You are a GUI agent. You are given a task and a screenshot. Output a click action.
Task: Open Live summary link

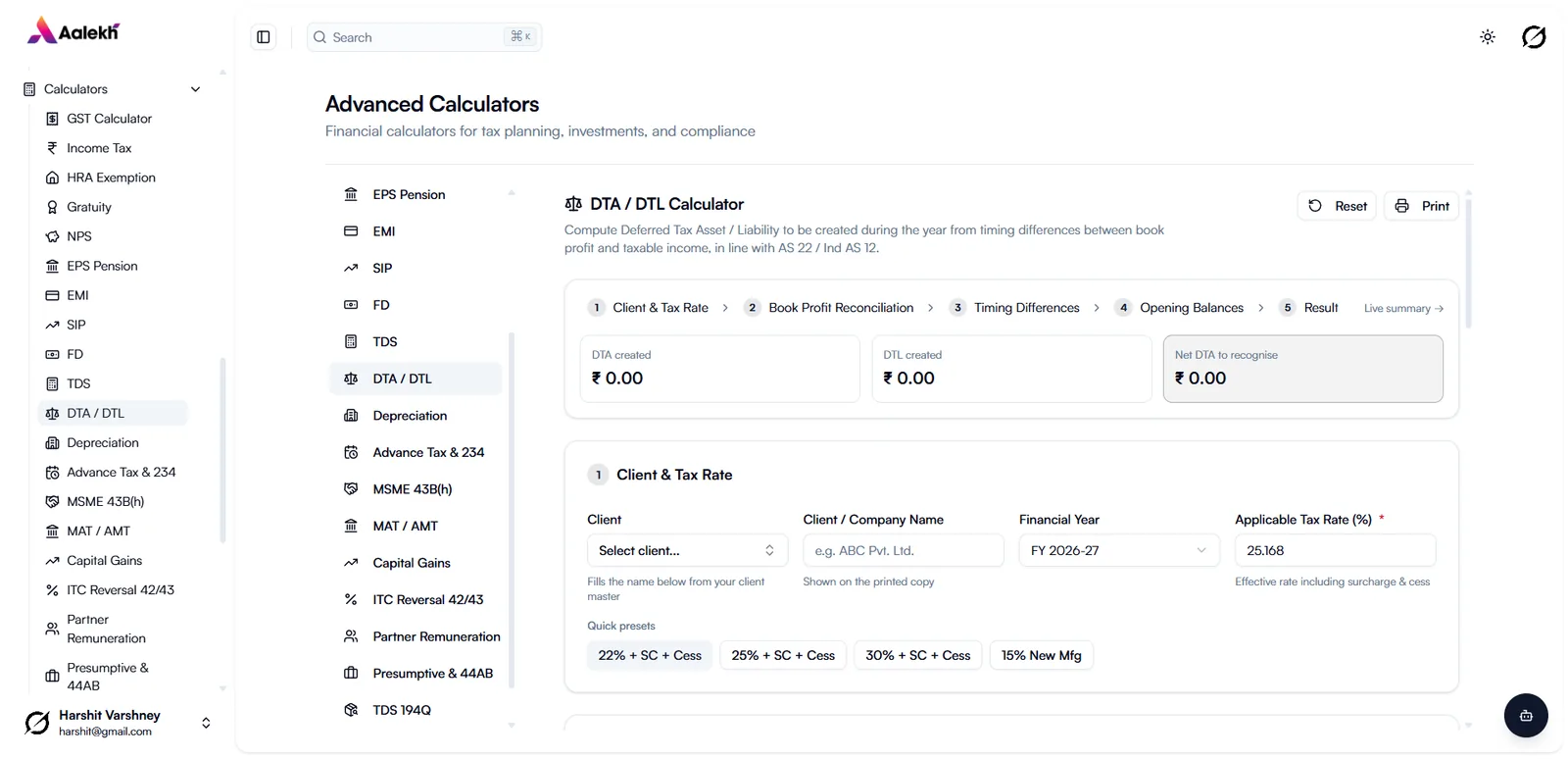[x=1403, y=308]
